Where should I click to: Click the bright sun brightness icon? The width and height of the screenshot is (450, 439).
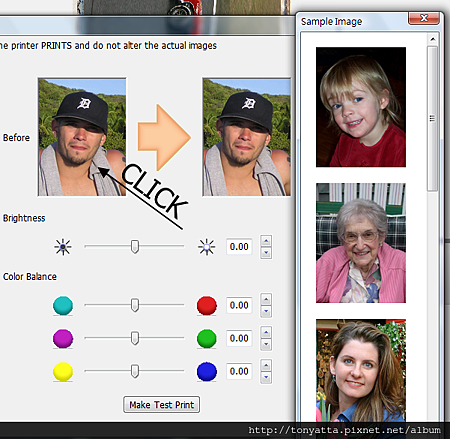click(206, 247)
